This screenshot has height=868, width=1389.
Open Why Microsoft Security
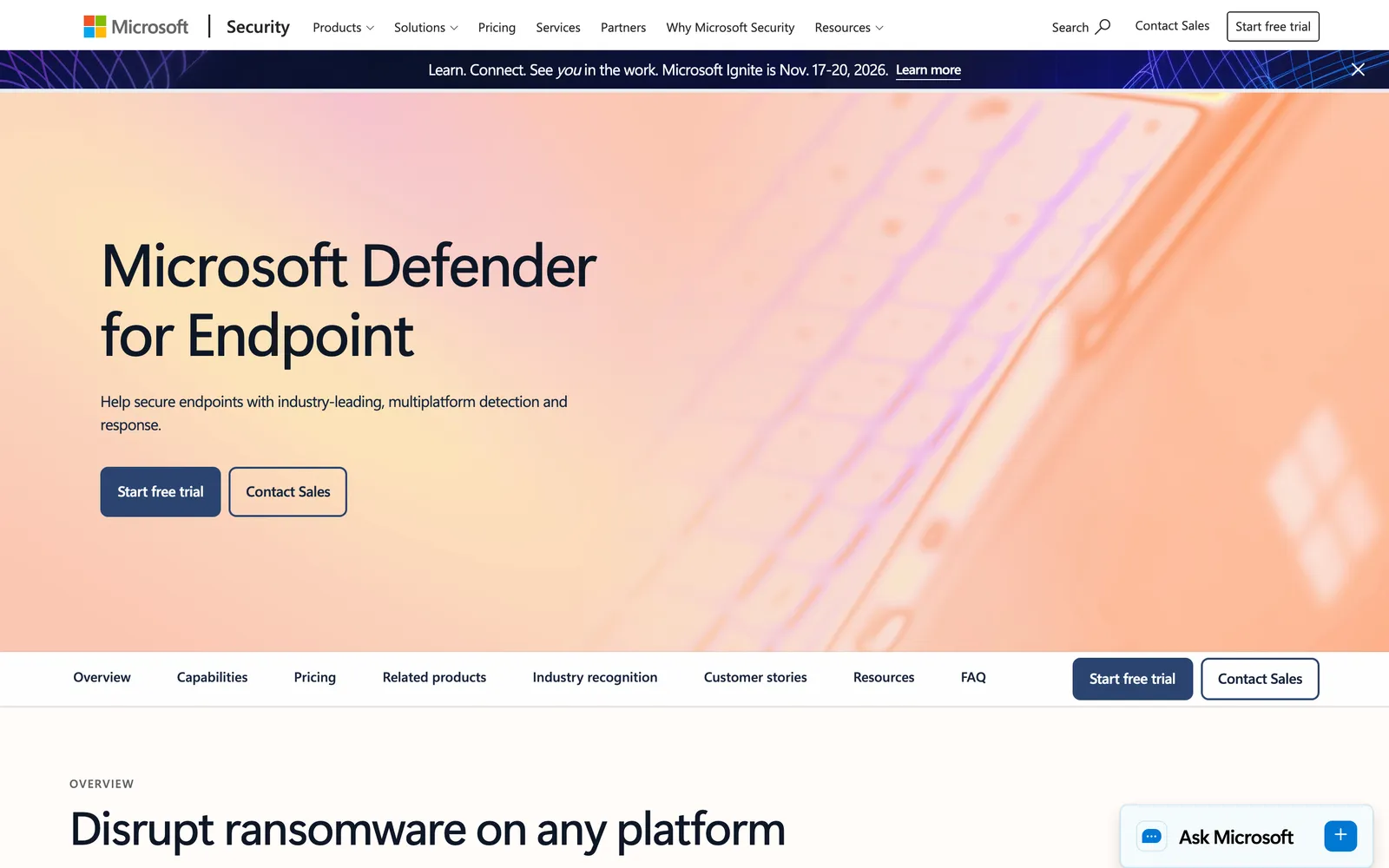pos(730,28)
